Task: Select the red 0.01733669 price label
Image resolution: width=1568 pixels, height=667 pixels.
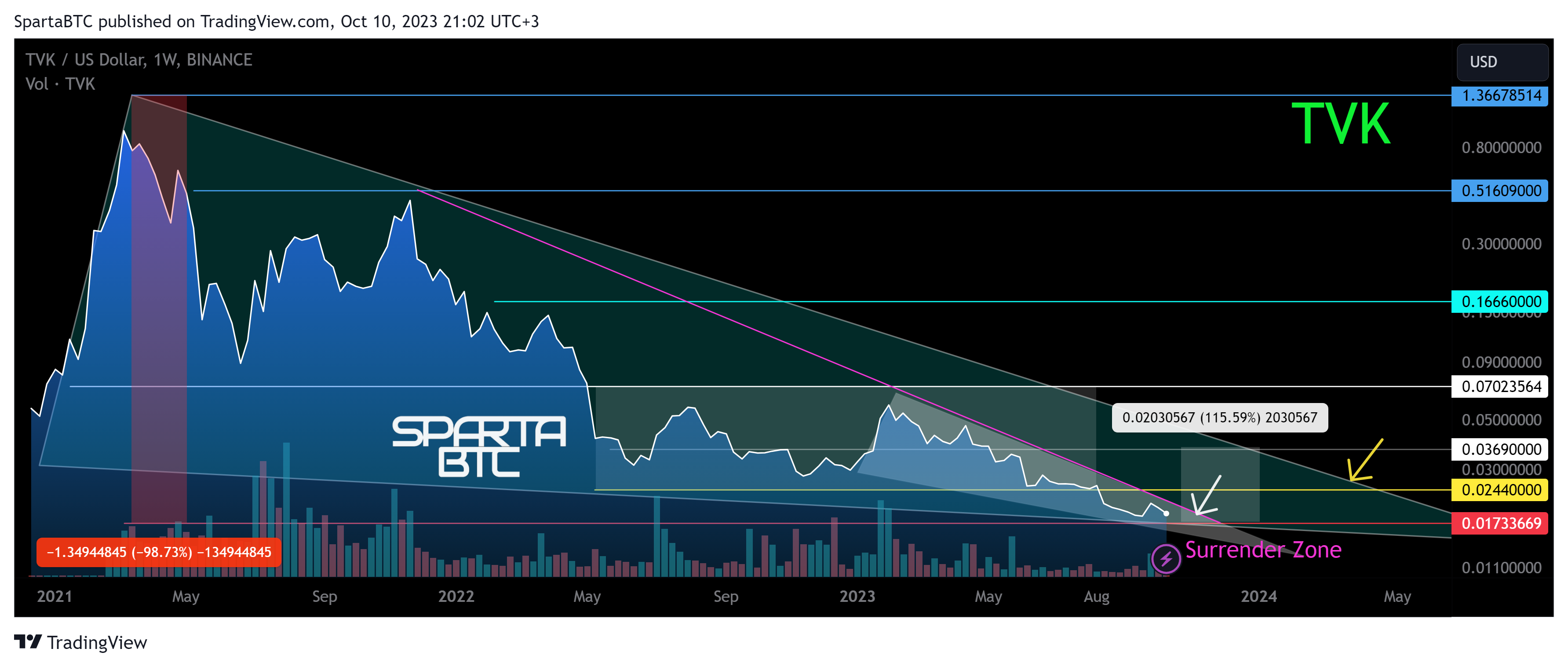Action: pos(1499,523)
